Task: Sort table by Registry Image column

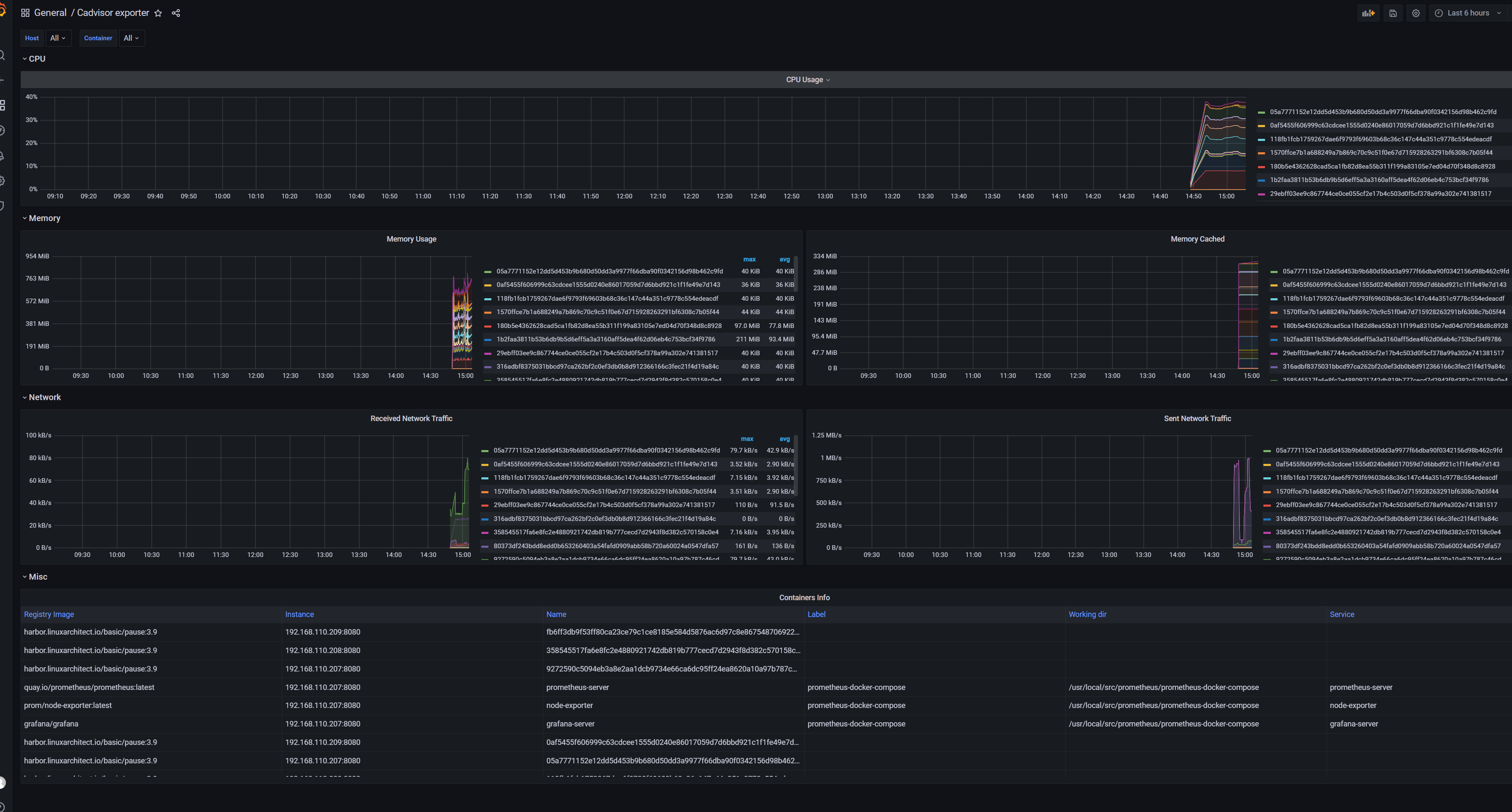Action: 49,614
